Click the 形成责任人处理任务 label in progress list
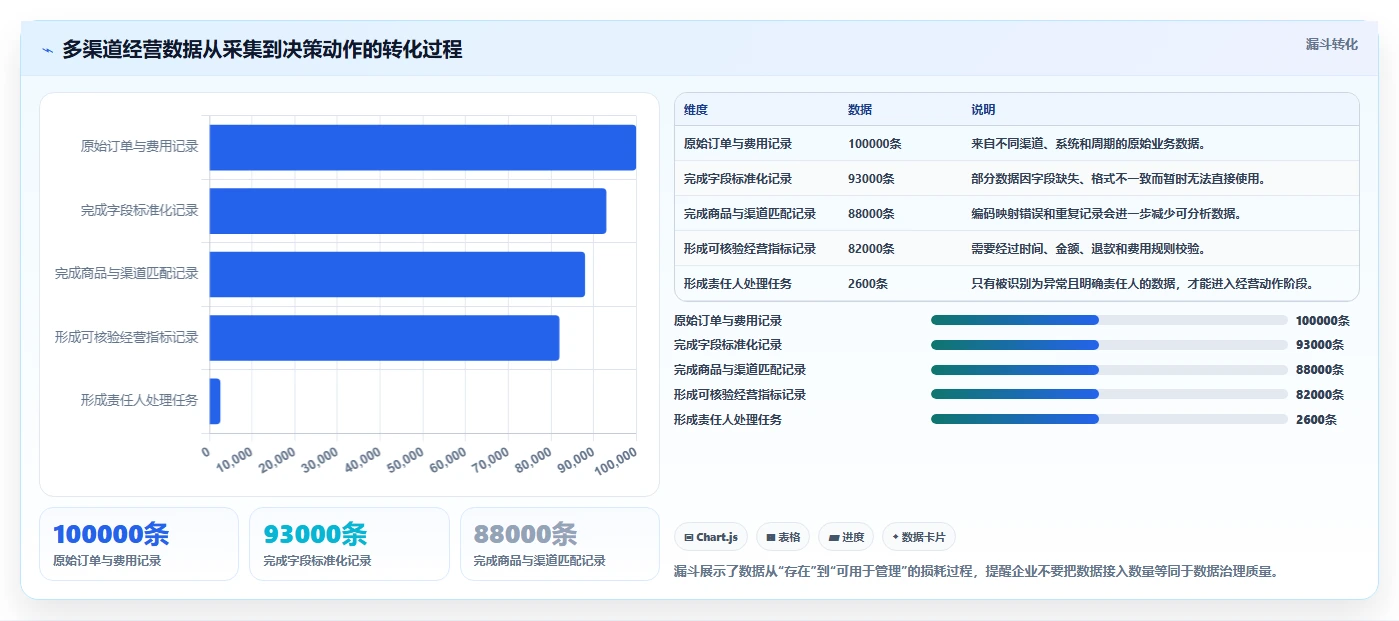 point(728,420)
